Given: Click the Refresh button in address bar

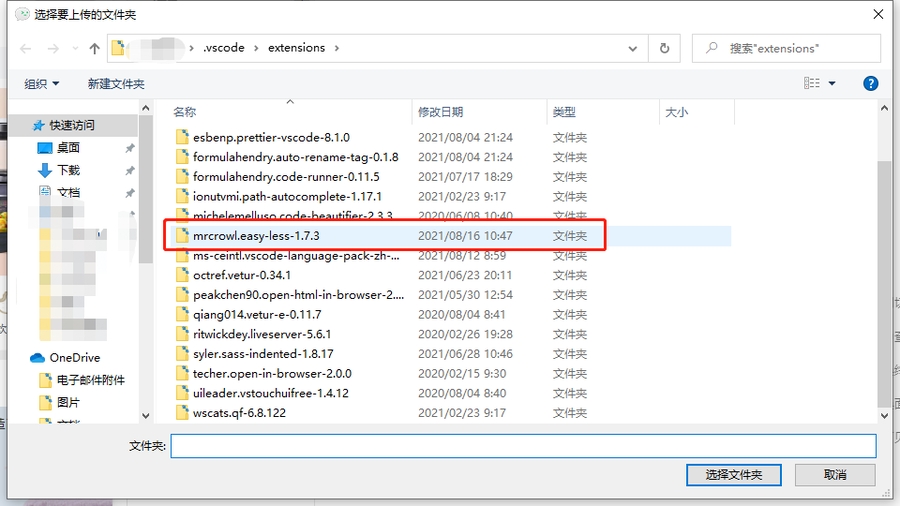Looking at the screenshot, I should [x=664, y=48].
